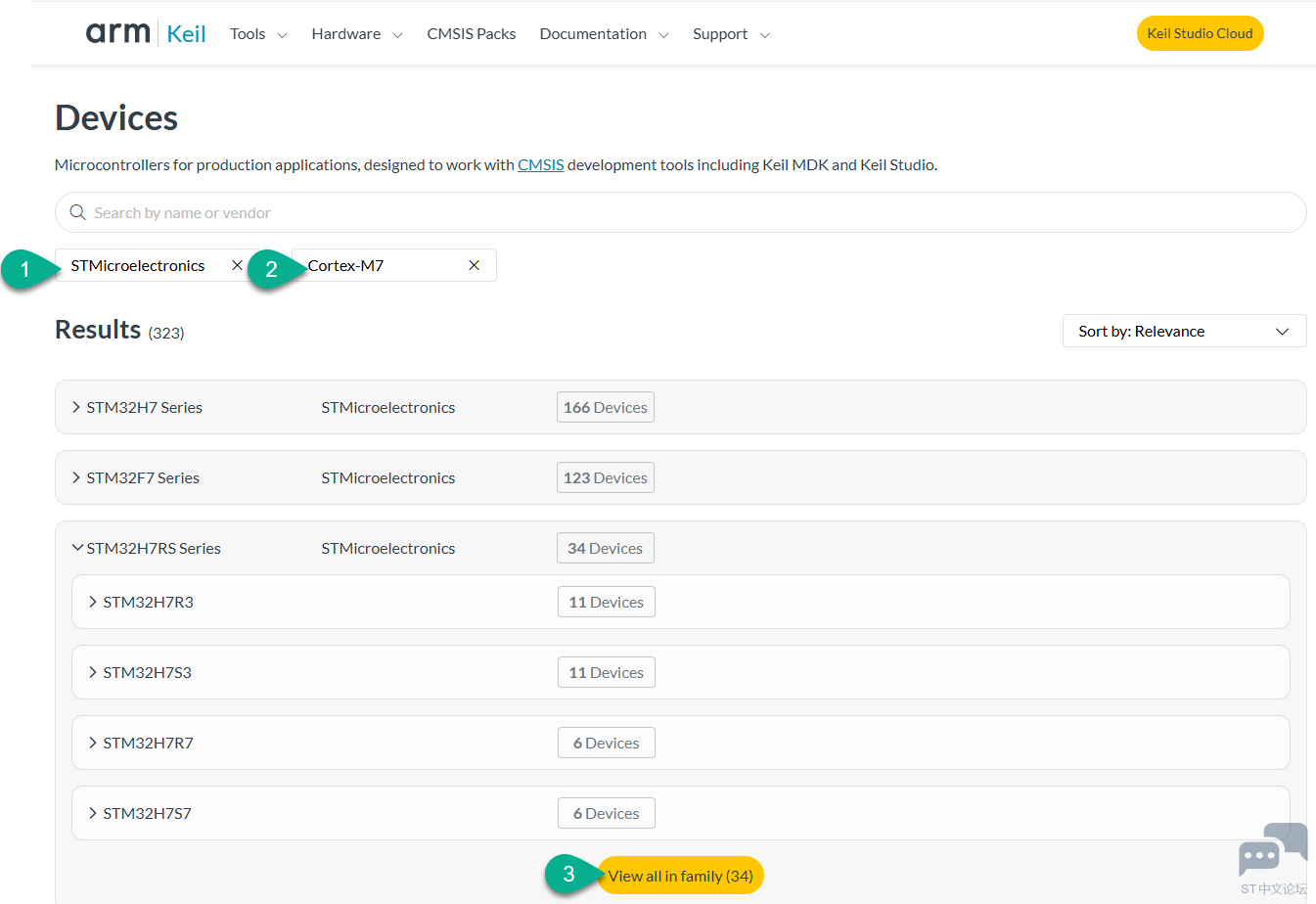Image resolution: width=1316 pixels, height=904 pixels.
Task: Click the STM32H7S7 label
Action: pos(148,813)
